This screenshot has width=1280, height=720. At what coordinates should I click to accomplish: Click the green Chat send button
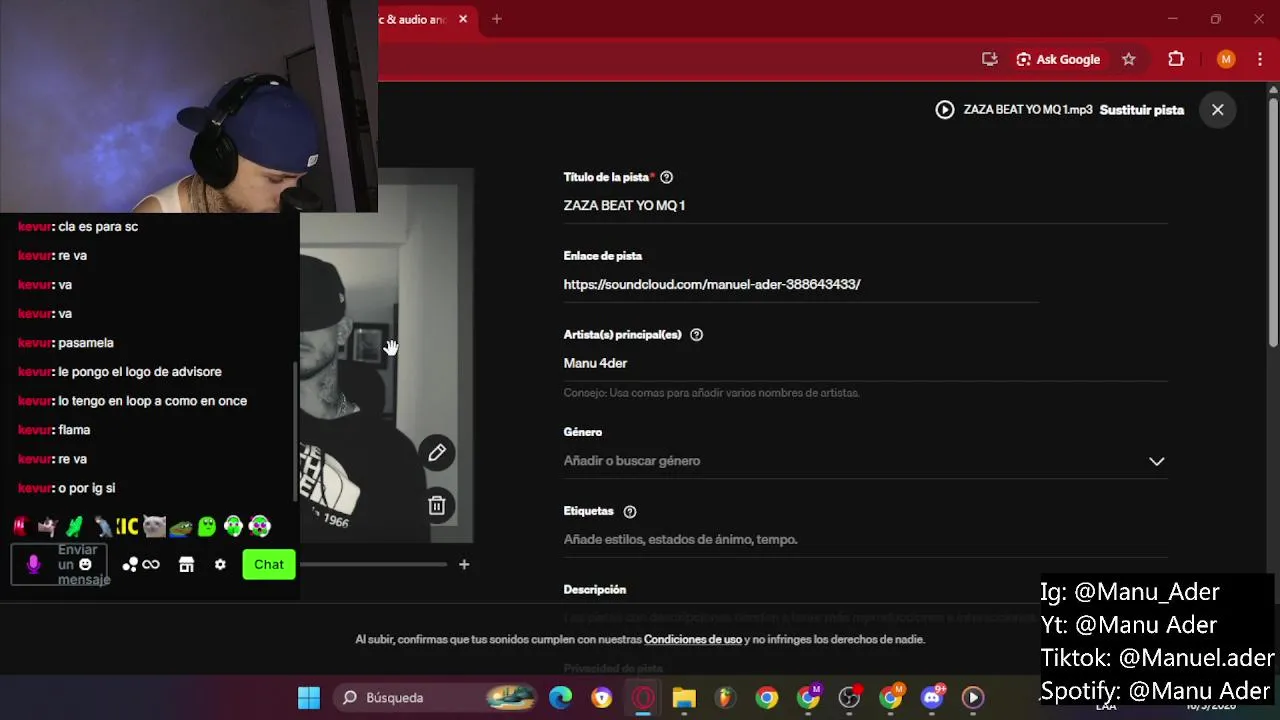click(269, 565)
